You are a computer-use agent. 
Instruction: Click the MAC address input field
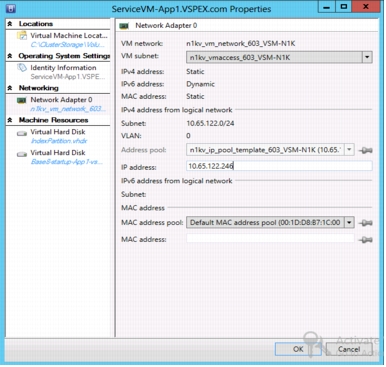[x=270, y=239]
